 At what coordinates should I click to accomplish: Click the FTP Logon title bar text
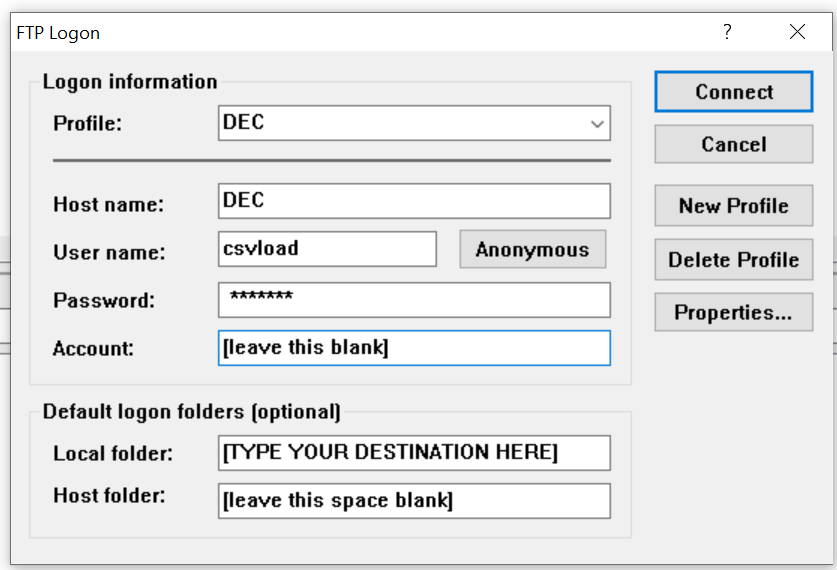[59, 33]
